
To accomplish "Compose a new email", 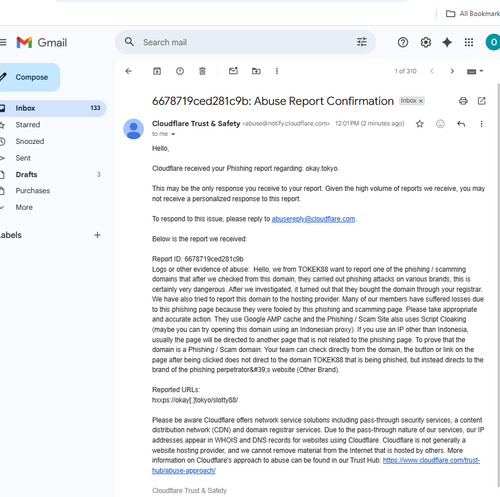I will 29,77.
